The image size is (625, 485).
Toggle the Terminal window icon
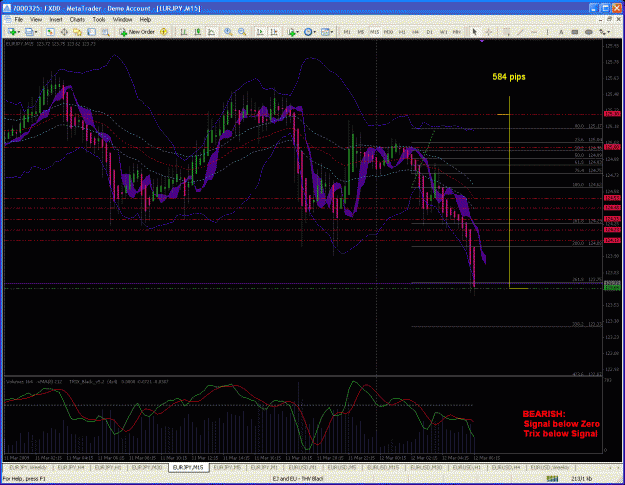91,32
